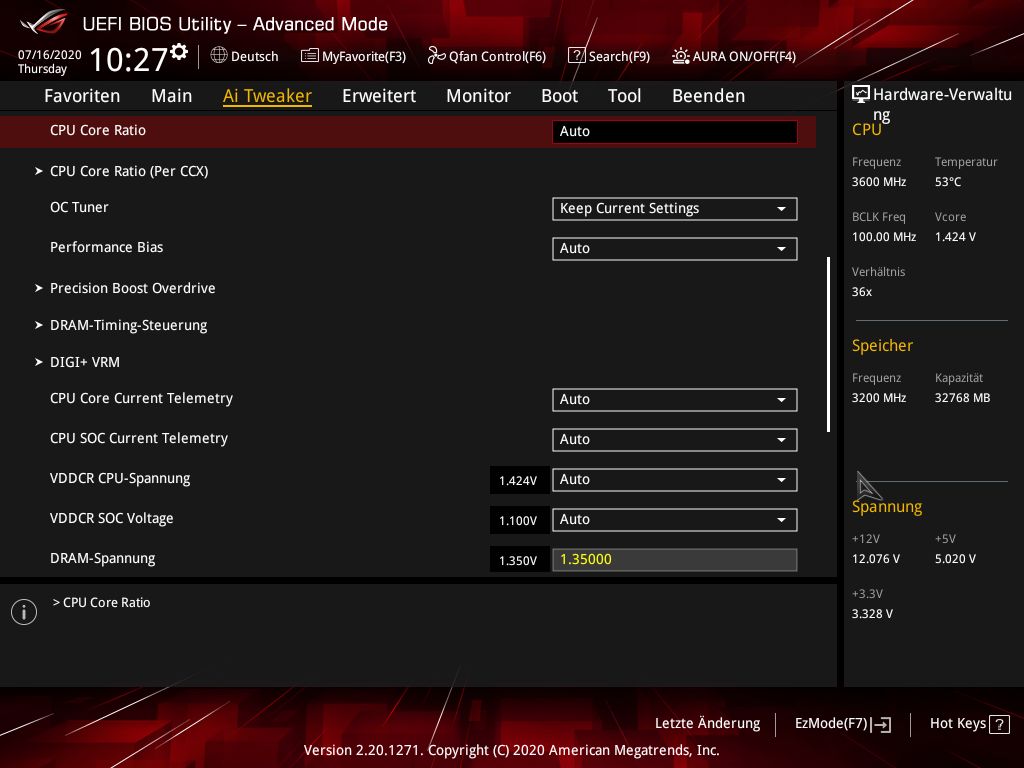Click the Version 2.20.1271 copyright text
The height and width of the screenshot is (768, 1024).
coord(511,750)
